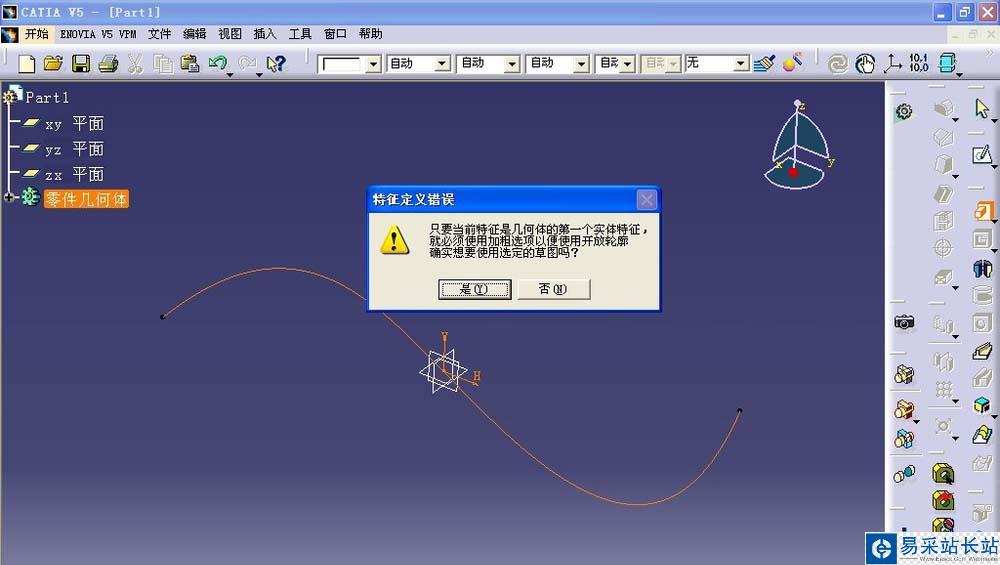The height and width of the screenshot is (565, 1000).
Task: Click the Mean dimensions 10.1/10.0 icon
Action: (919, 62)
